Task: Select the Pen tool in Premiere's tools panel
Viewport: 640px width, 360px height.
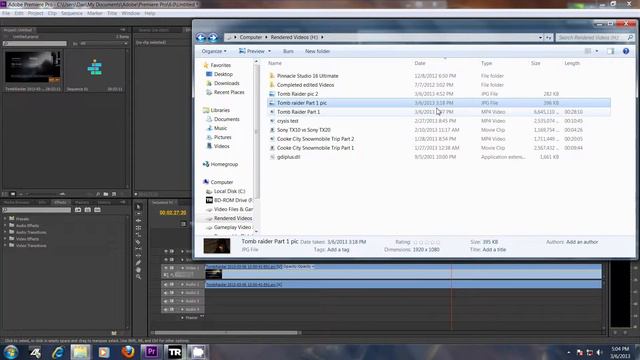Action: coord(138,263)
